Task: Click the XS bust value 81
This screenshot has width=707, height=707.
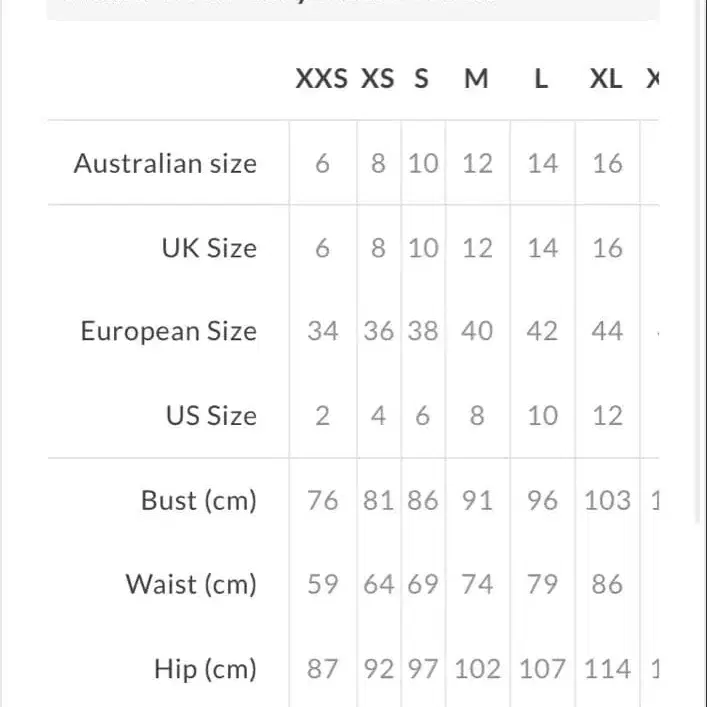Action: tap(378, 500)
